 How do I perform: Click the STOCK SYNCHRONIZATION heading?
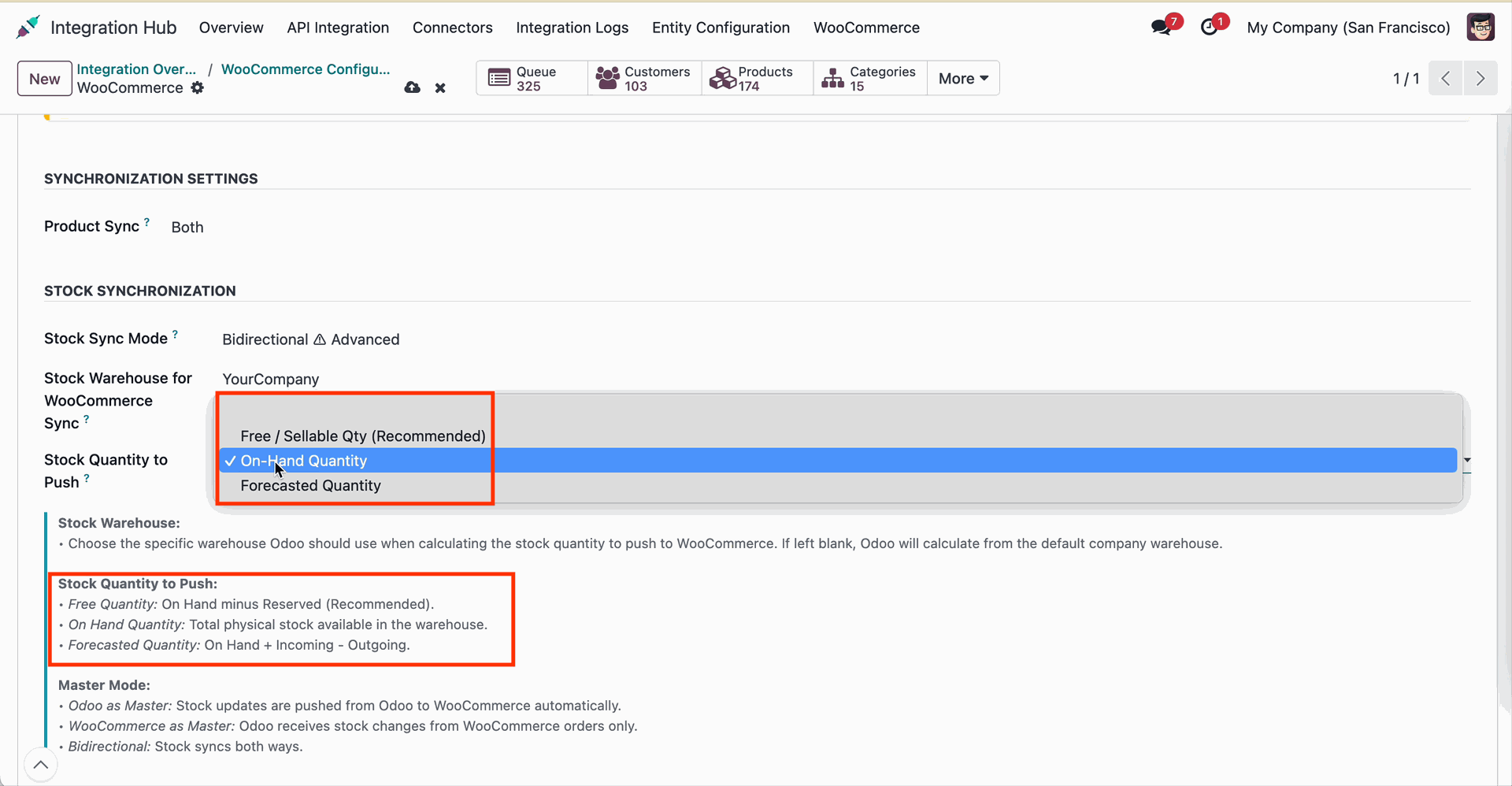(x=140, y=291)
